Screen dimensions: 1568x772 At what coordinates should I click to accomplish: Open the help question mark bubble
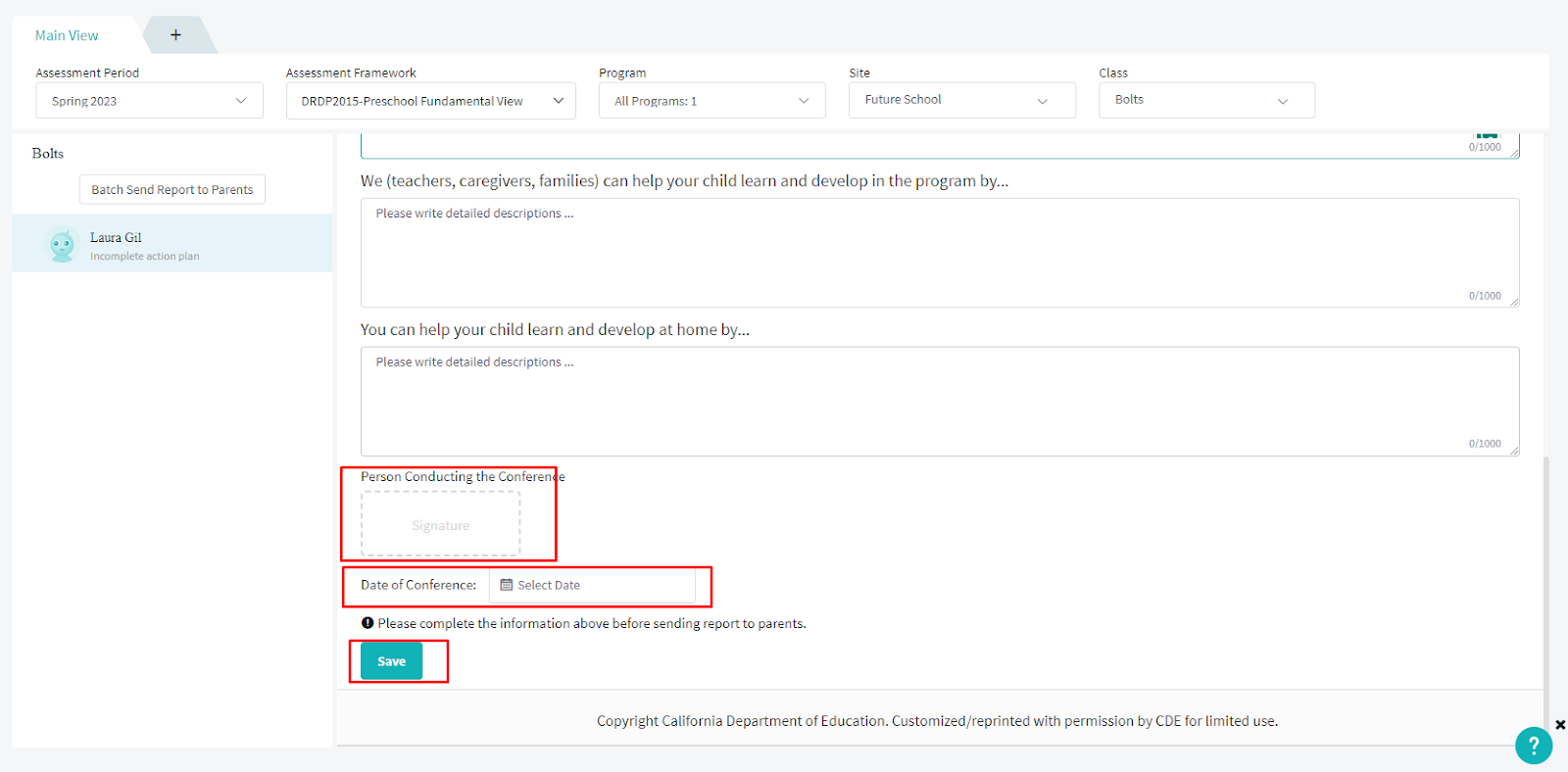coord(1533,746)
